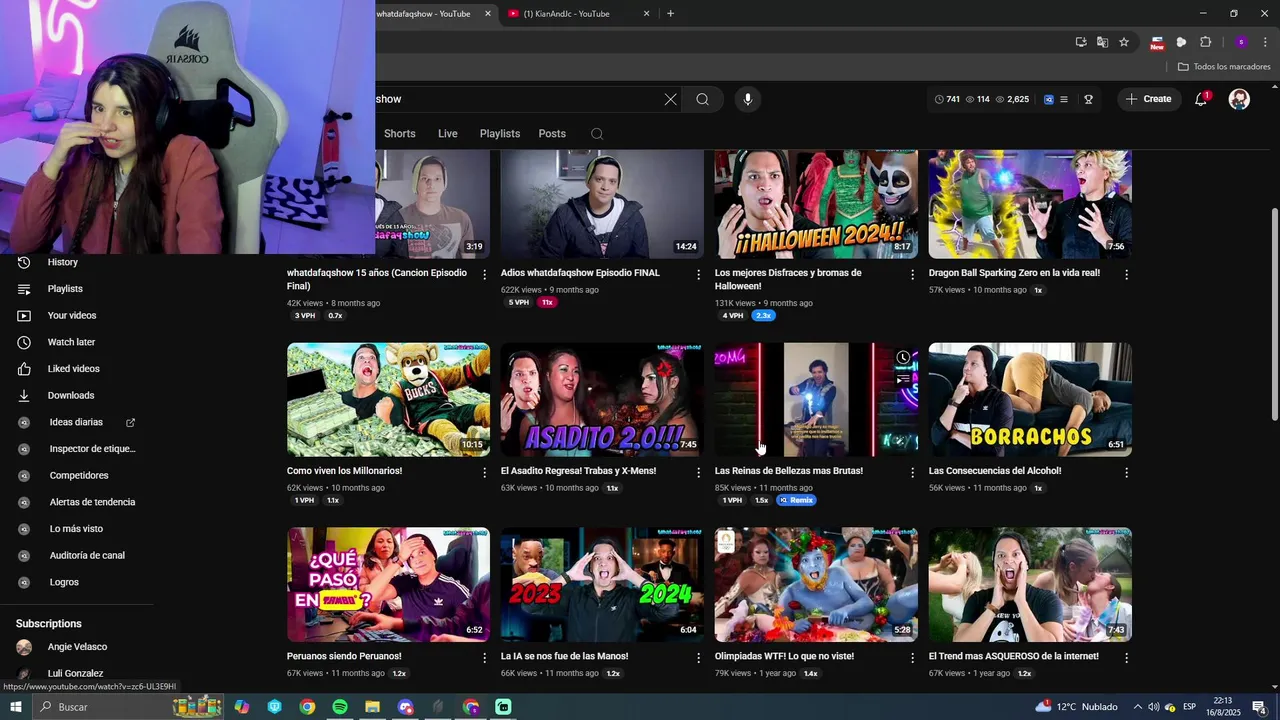Open File Explorer from the taskbar
The image size is (1280, 720).
372,707
